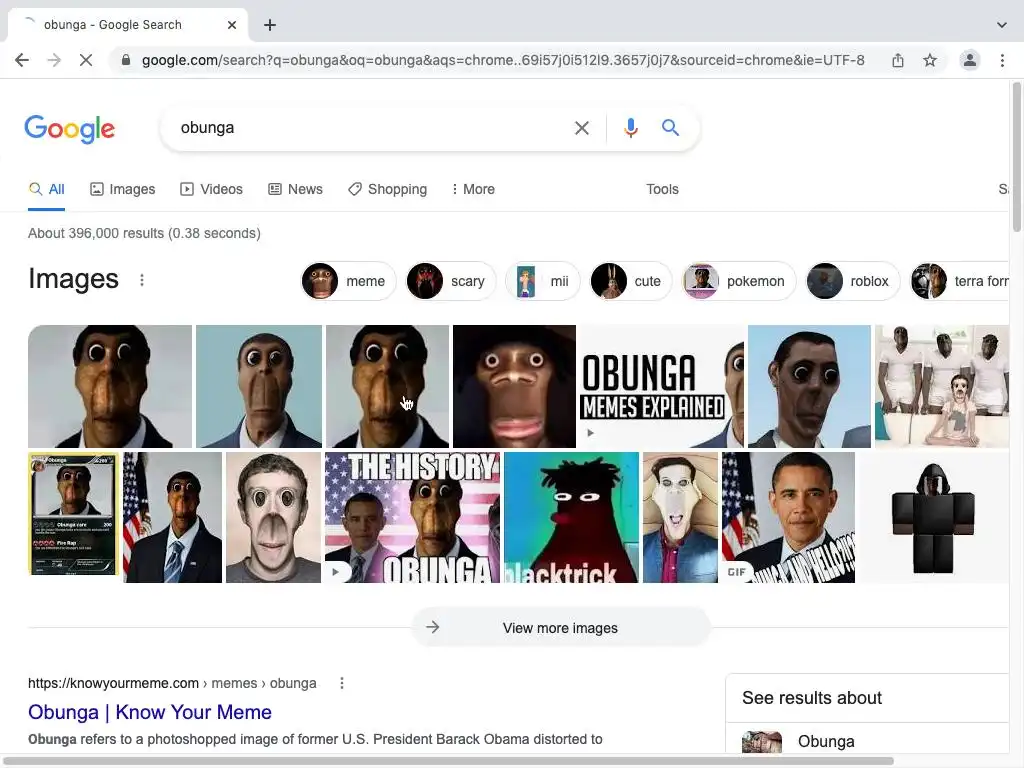The width and height of the screenshot is (1024, 768).
Task: Open THE HISTORY OBUNGA video thumbnail
Action: 413,517
